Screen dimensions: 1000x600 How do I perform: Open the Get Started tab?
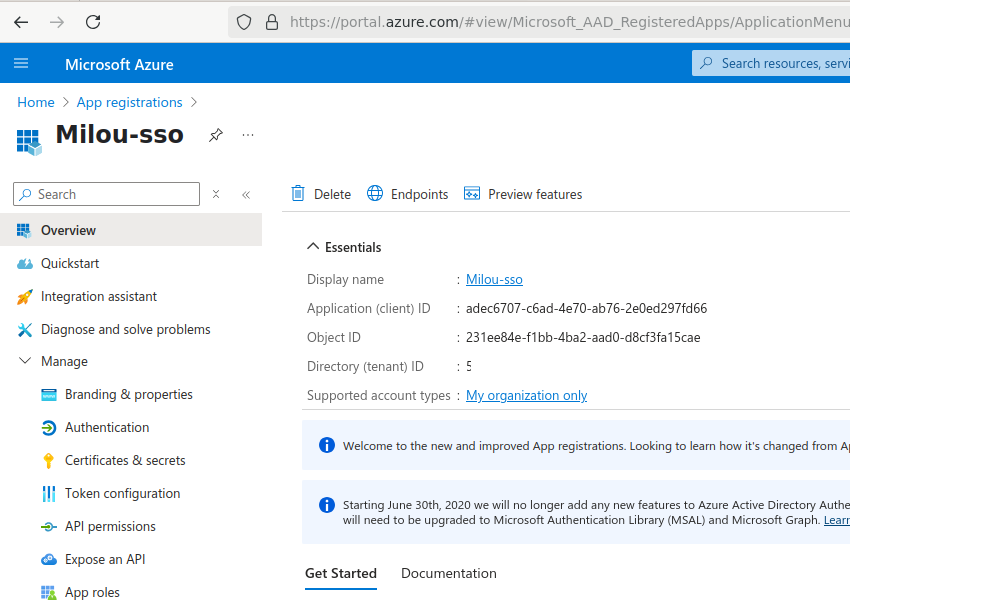(x=340, y=573)
